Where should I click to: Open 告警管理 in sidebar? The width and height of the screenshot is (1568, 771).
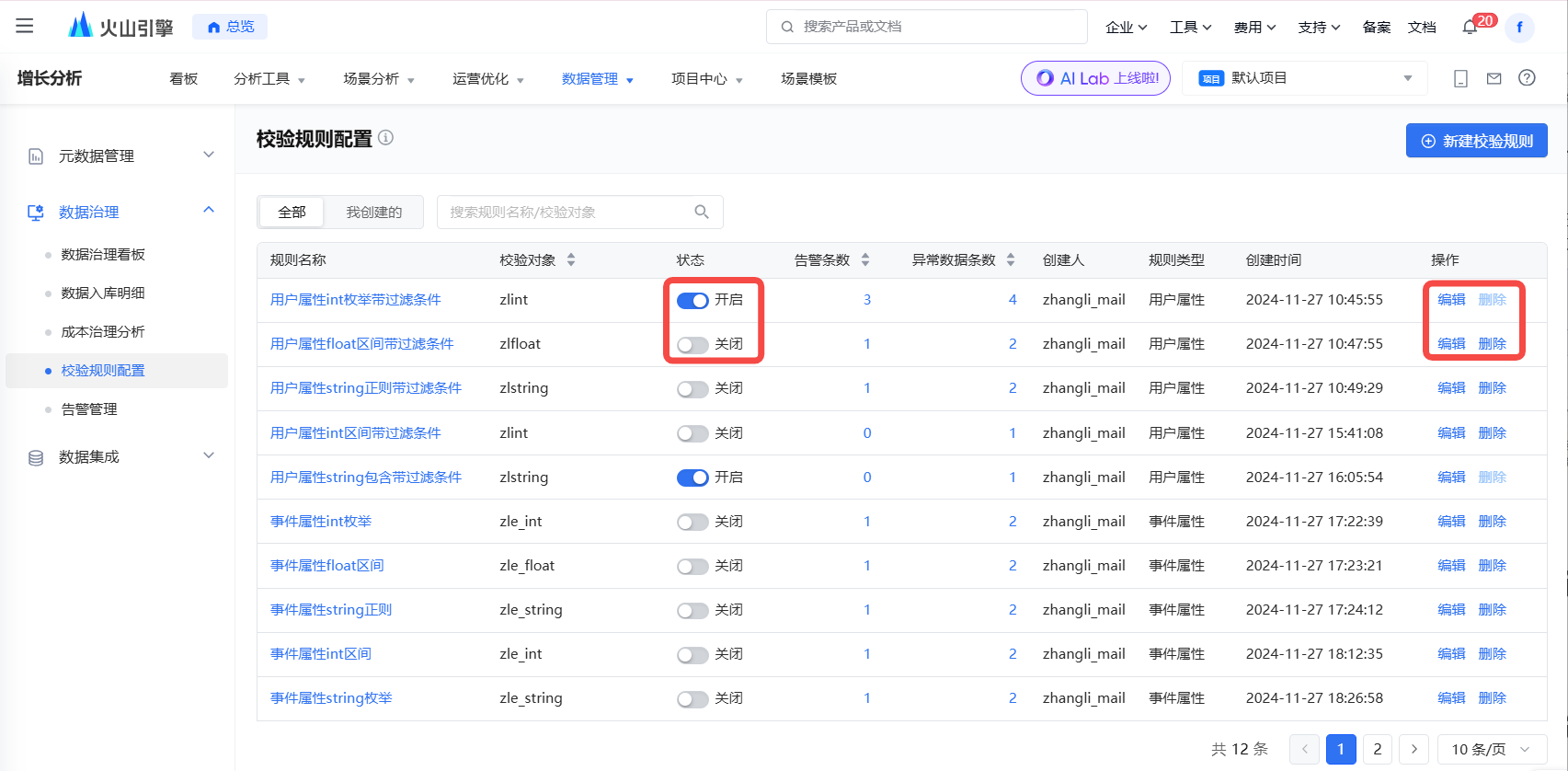pos(89,409)
